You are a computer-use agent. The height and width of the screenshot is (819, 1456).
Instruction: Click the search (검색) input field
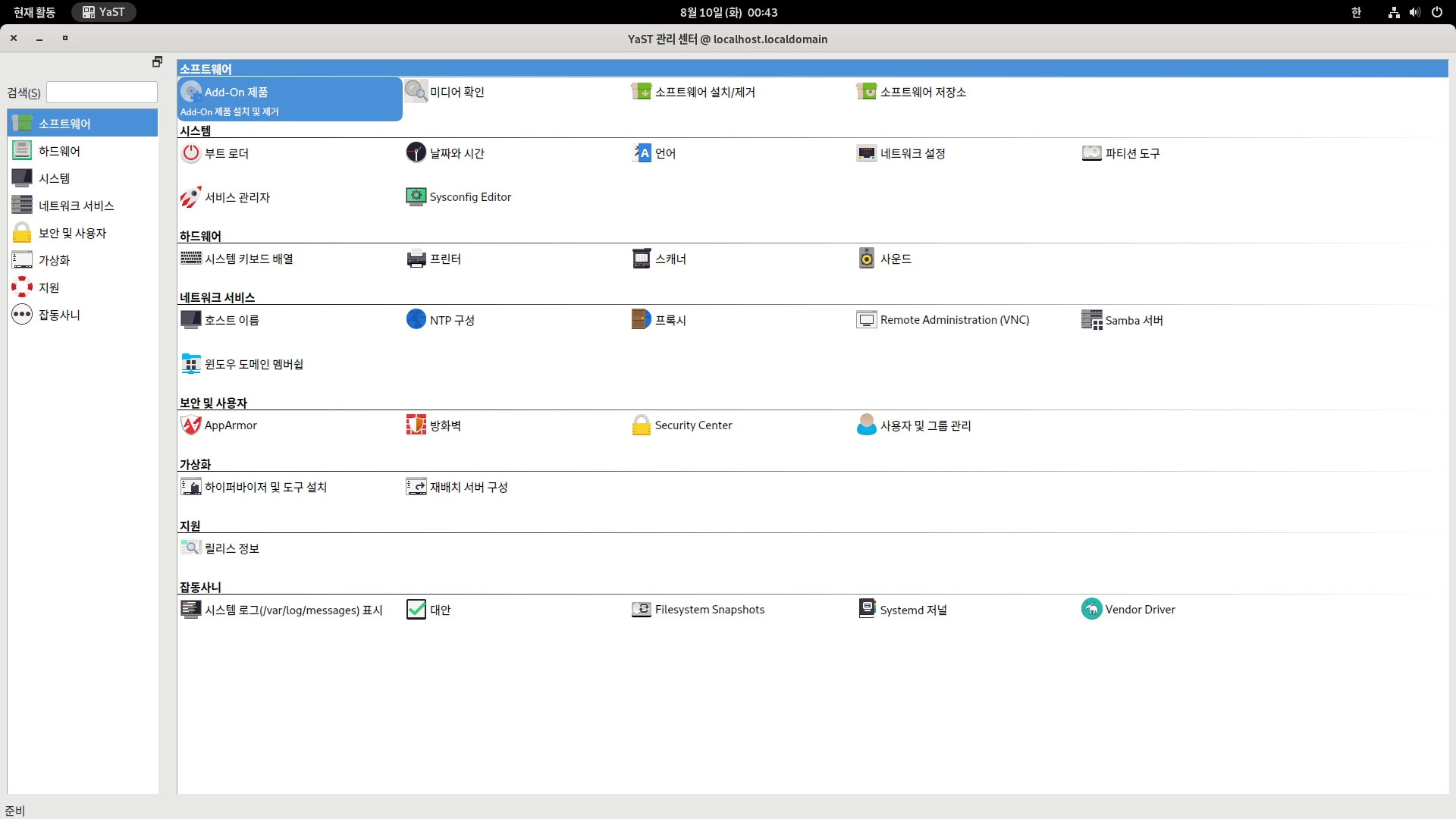click(102, 93)
